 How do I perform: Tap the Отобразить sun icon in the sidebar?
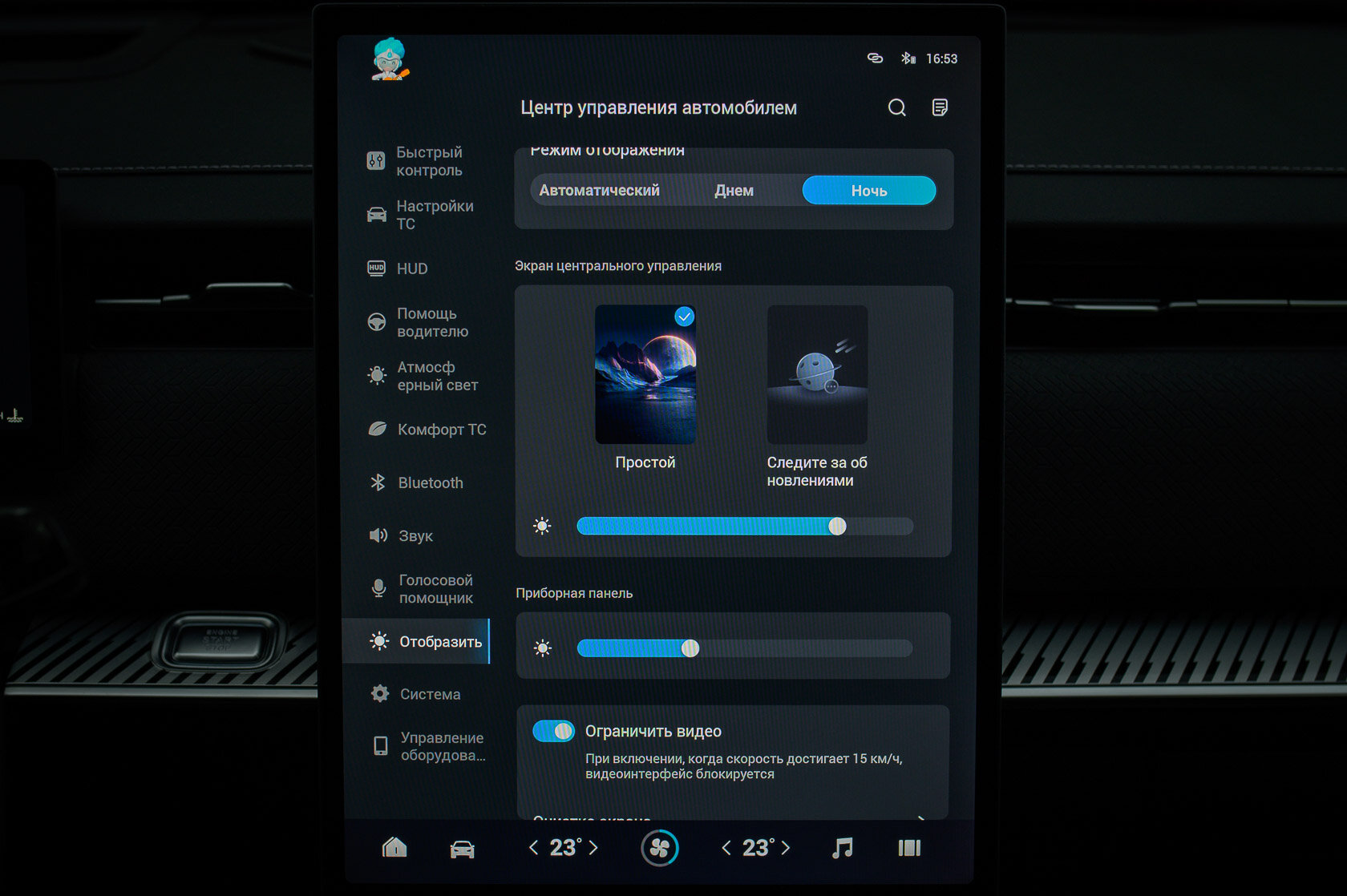378,641
